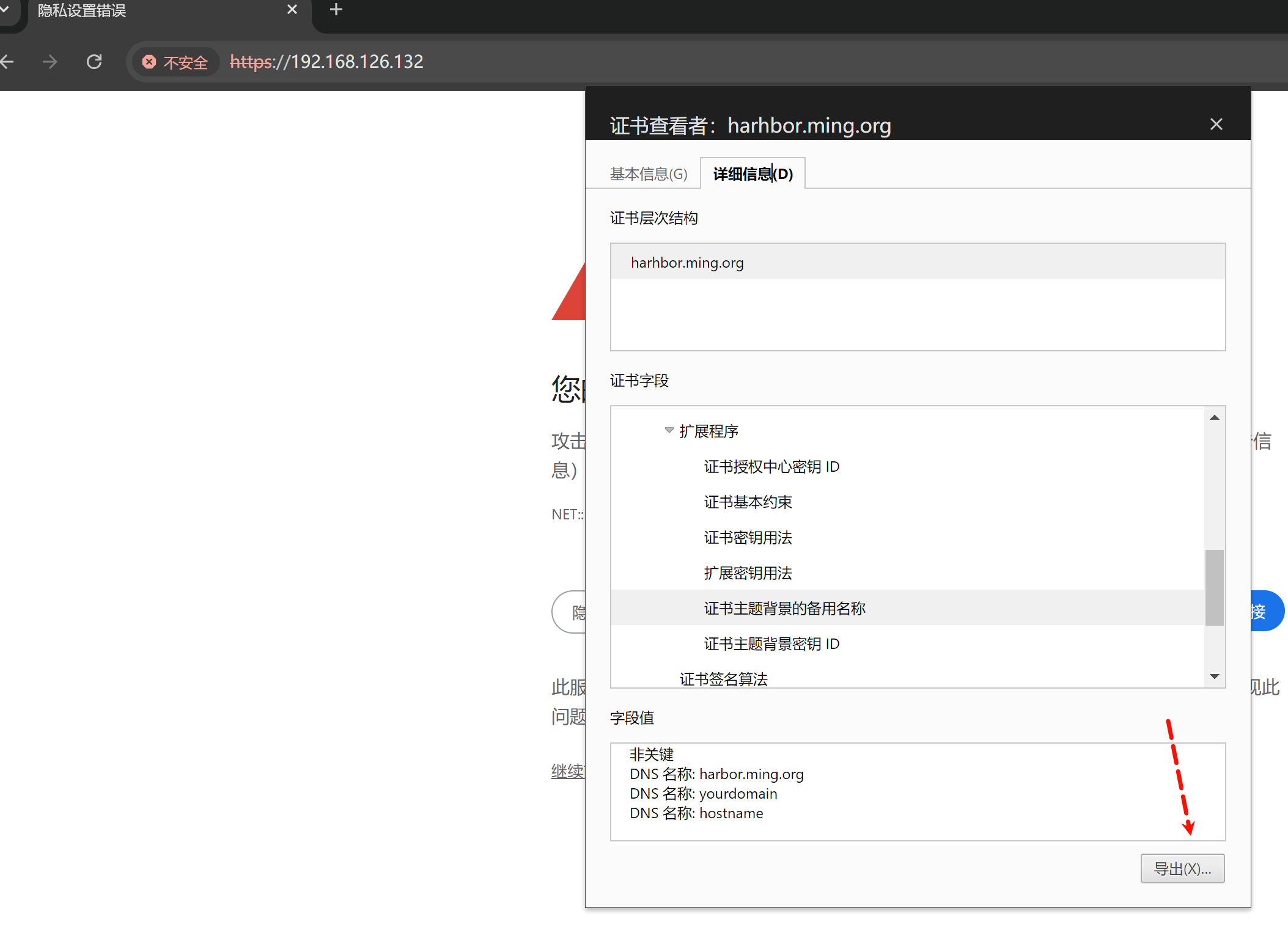1288x930 pixels.
Task: Select the 详细信息(D) tab
Action: pyautogui.click(x=753, y=174)
